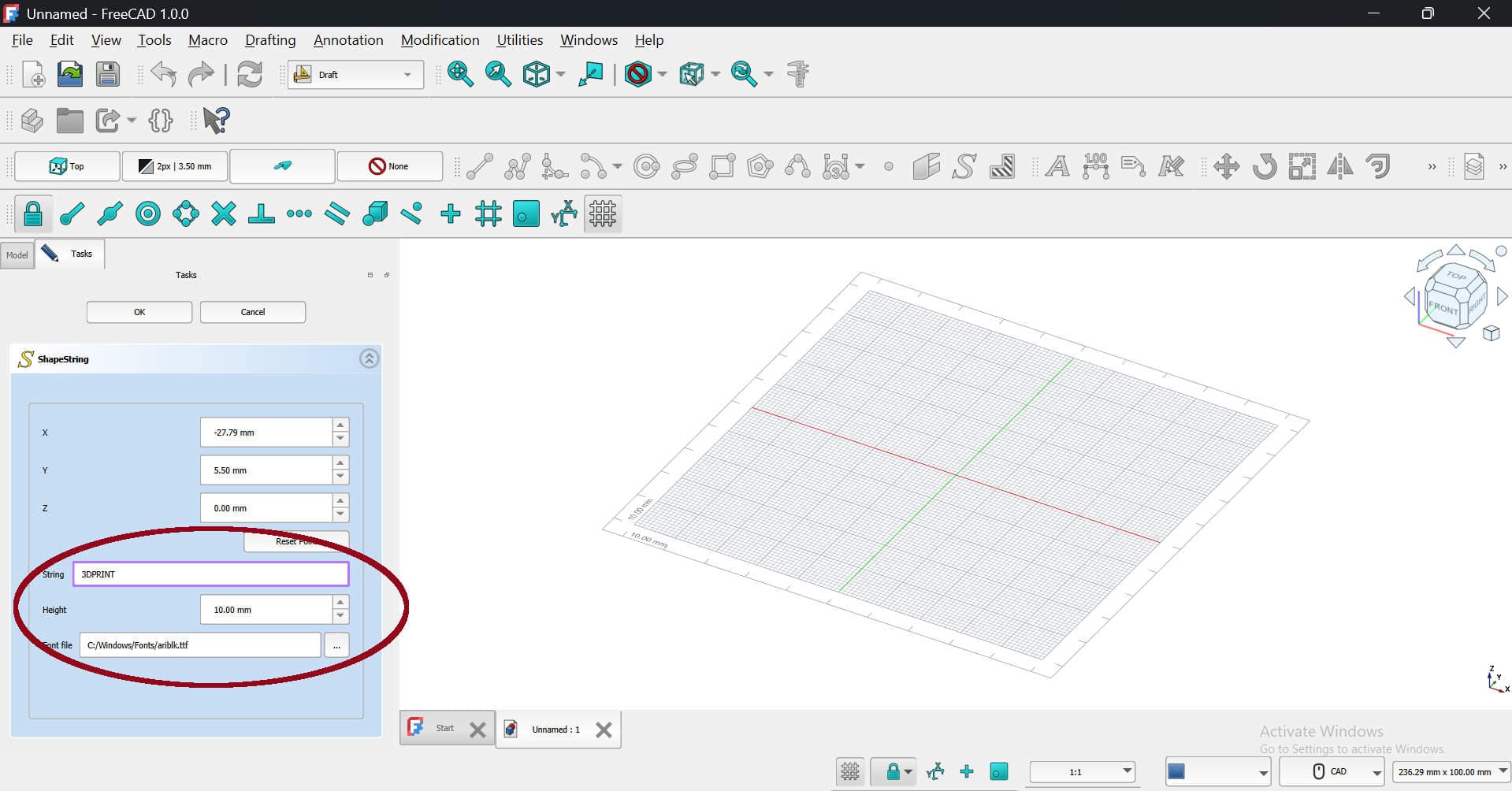
Task: Toggle Snap Intersection
Action: point(224,214)
